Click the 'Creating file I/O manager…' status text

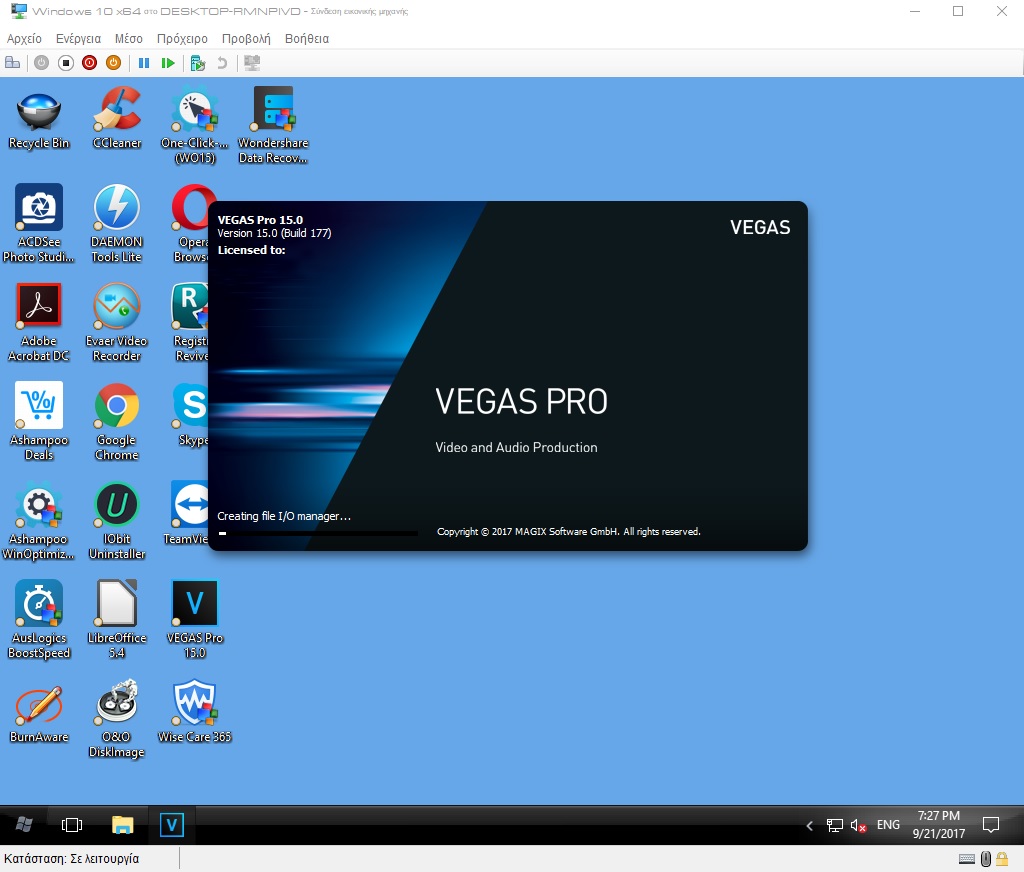[x=284, y=516]
